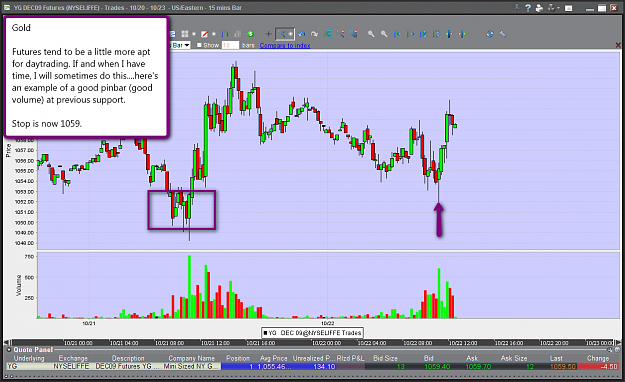Click the YG DEC 09@NYSELIFFE Trades legend button
The image size is (625, 382).
(x=312, y=333)
